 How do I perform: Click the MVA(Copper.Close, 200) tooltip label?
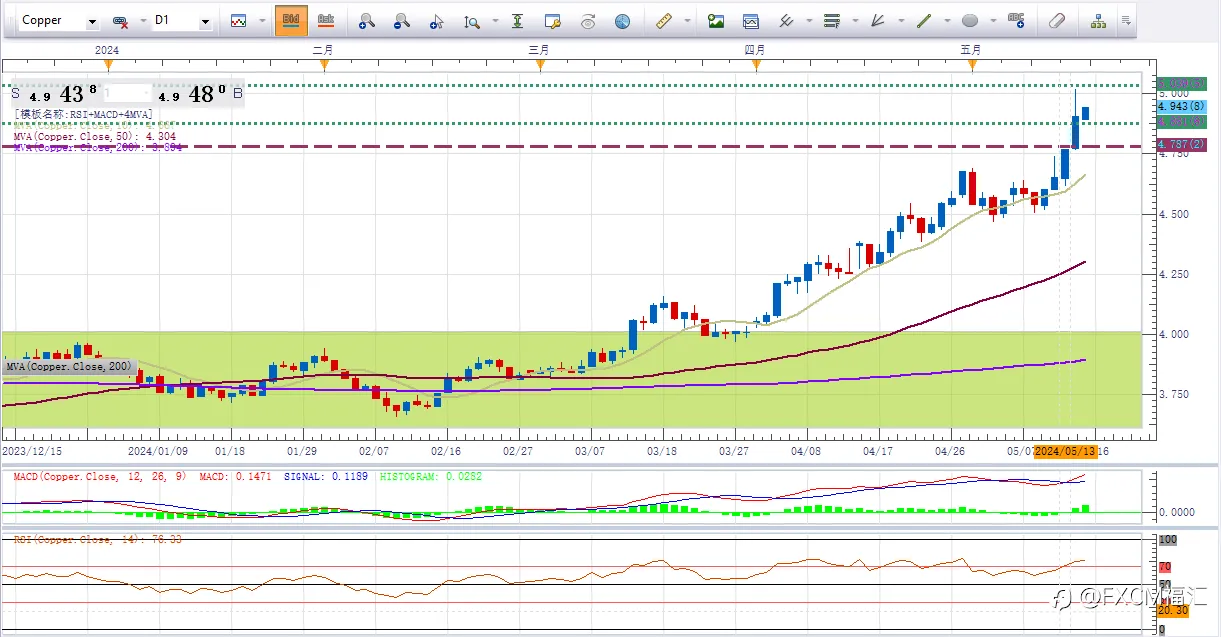69,367
